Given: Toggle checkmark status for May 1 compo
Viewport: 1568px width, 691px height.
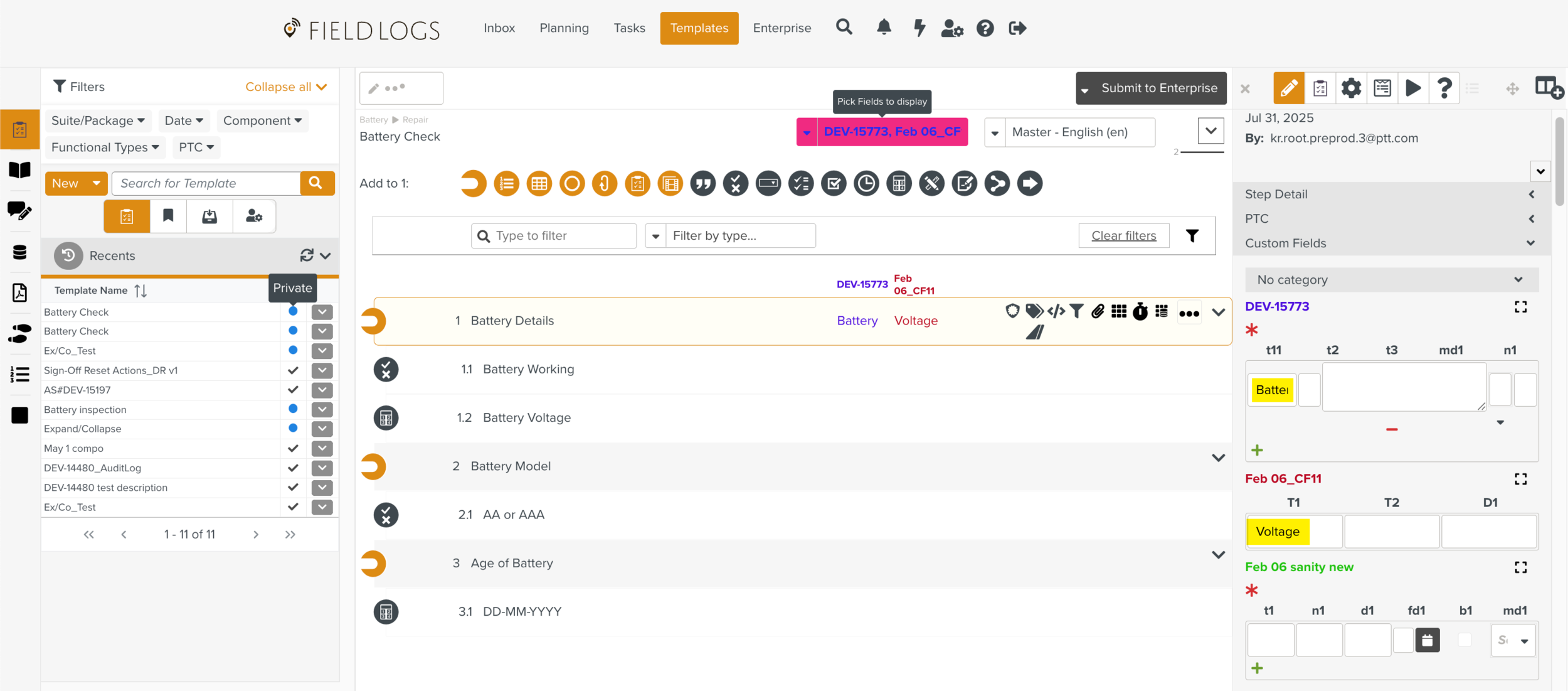Looking at the screenshot, I should [293, 448].
